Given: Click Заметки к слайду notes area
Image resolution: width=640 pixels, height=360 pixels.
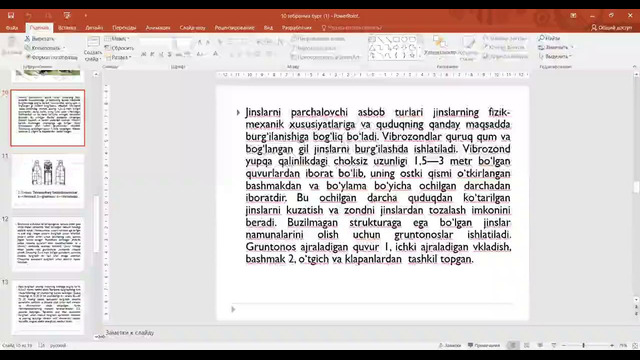Looking at the screenshot, I should [130, 333].
